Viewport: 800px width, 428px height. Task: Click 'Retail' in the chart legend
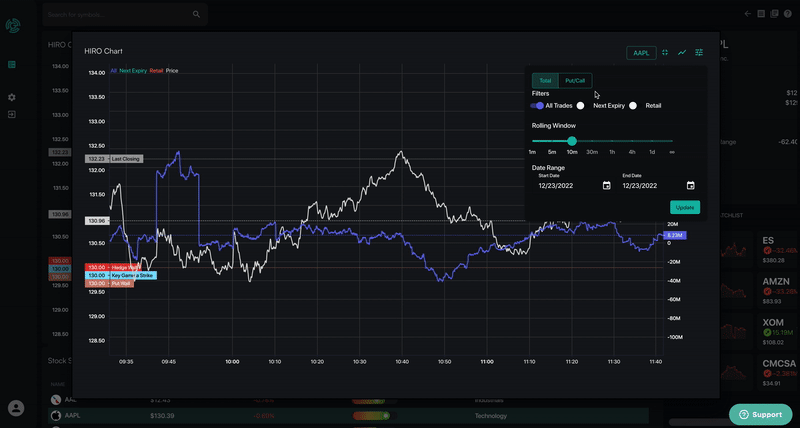[x=156, y=71]
